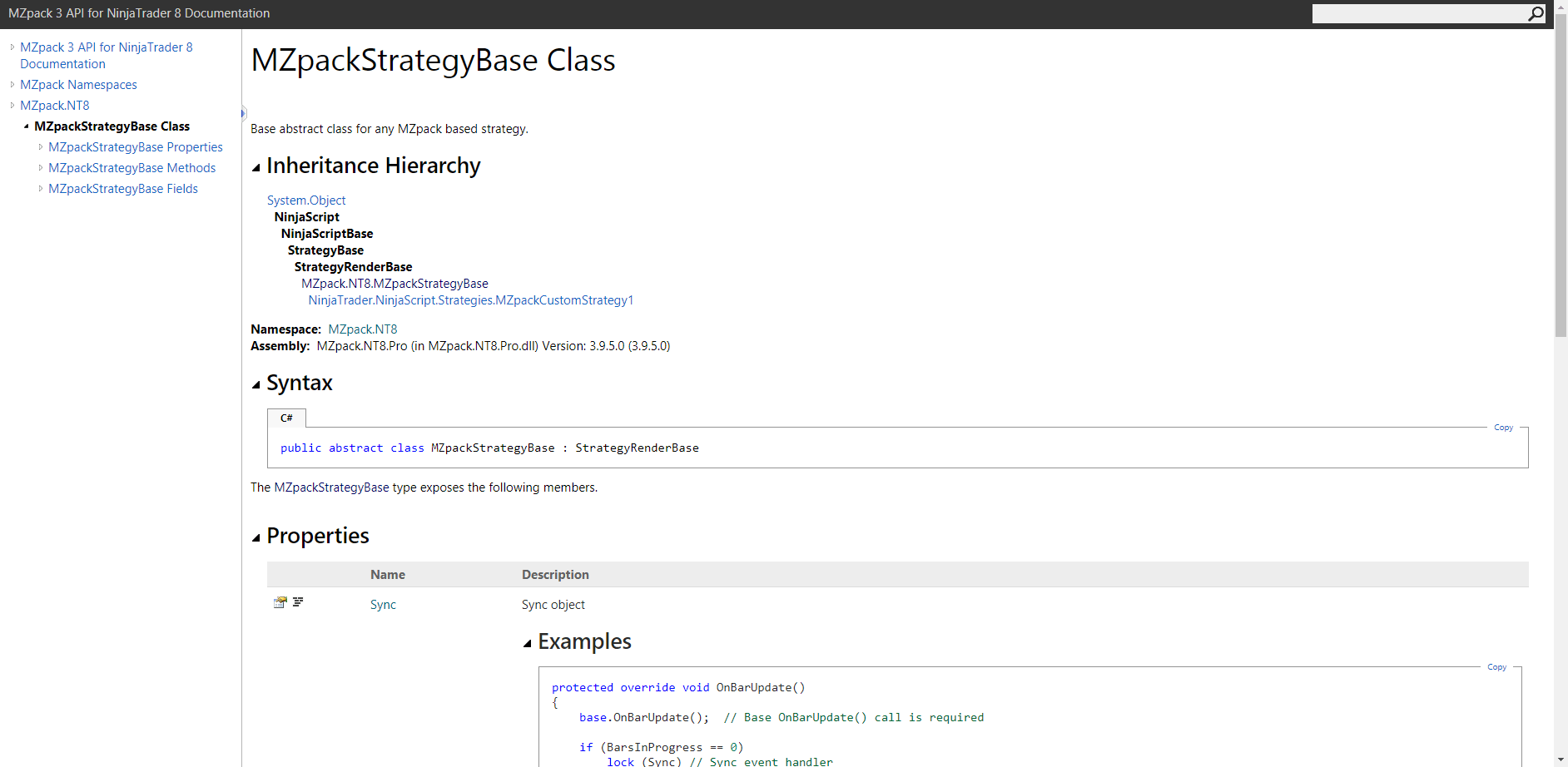
Task: Click the 'Sync object' description text
Action: point(553,605)
